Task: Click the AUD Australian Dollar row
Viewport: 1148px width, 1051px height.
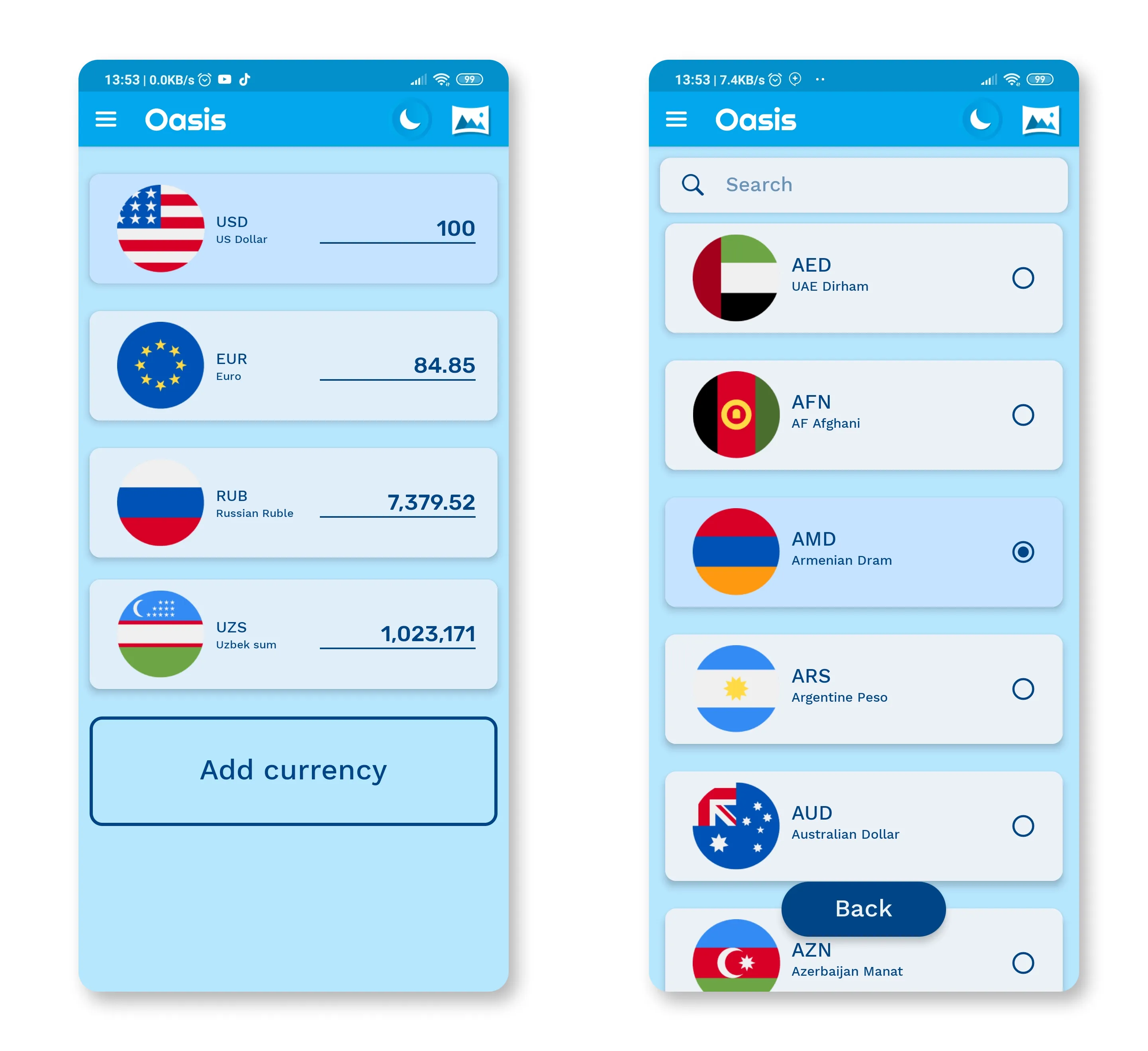Action: [x=862, y=820]
